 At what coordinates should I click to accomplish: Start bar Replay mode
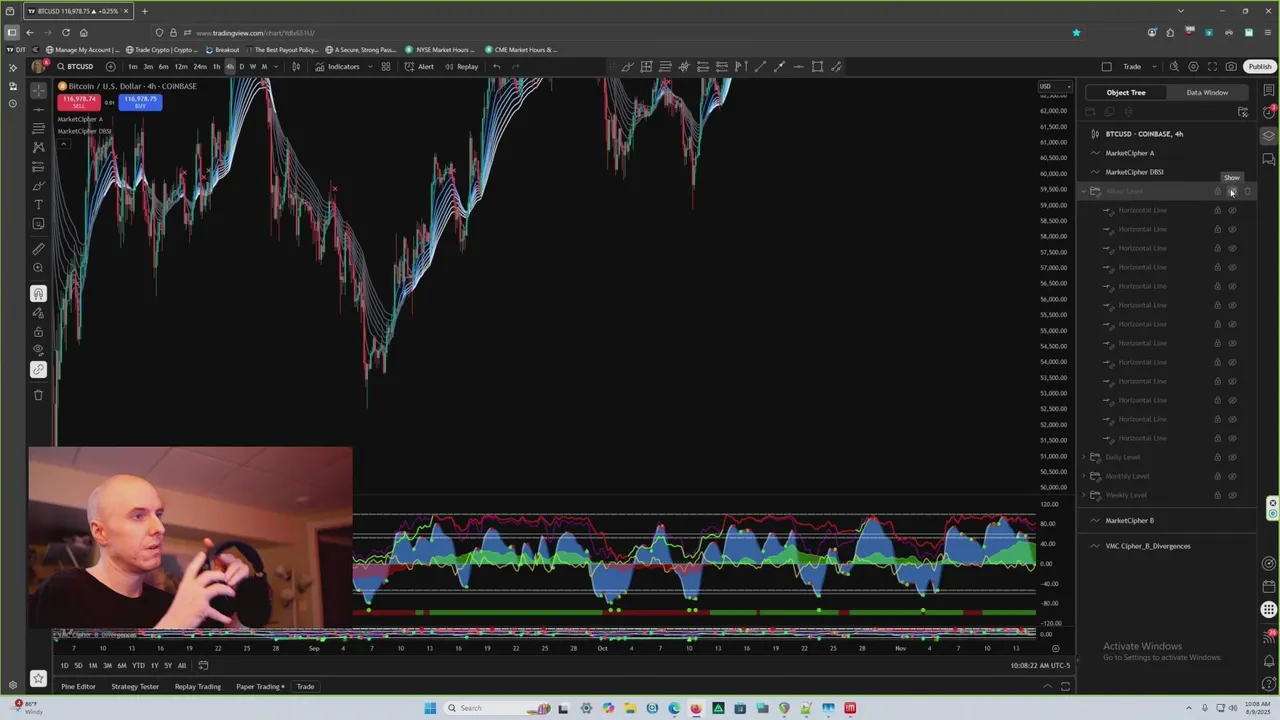(461, 67)
